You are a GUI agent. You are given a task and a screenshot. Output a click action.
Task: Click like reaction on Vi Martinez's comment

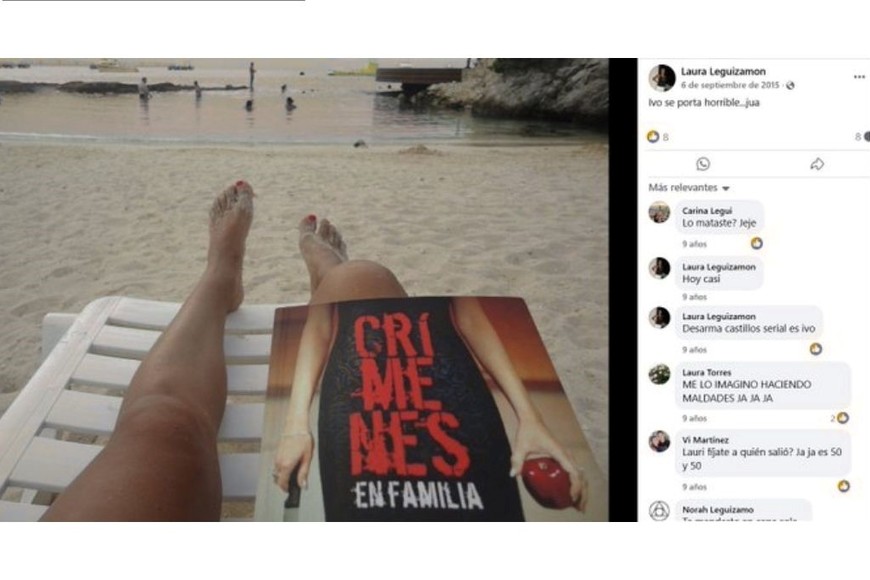(843, 486)
